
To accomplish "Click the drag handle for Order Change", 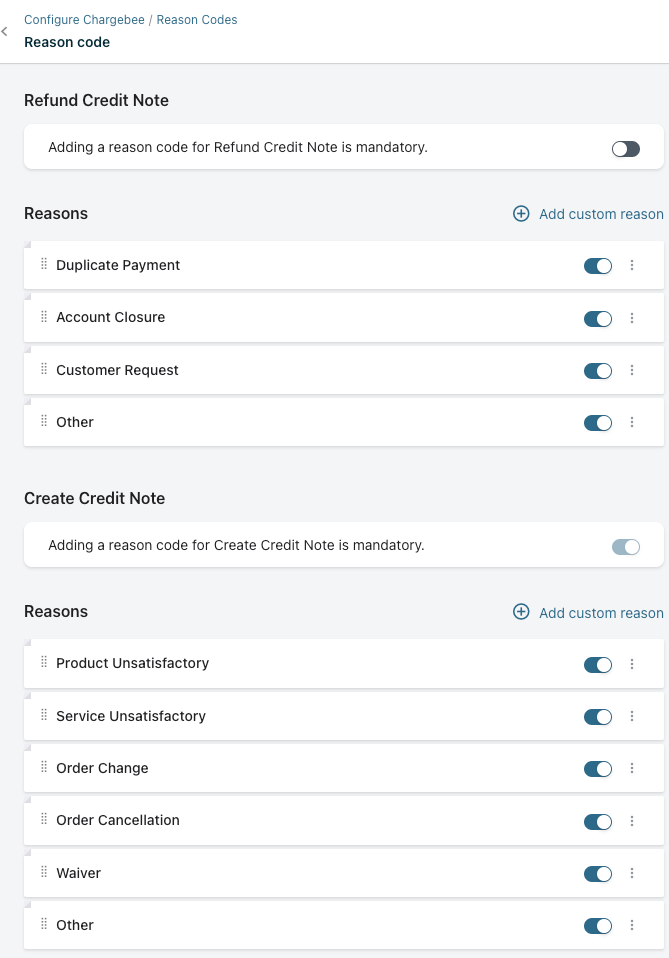I will pos(44,768).
